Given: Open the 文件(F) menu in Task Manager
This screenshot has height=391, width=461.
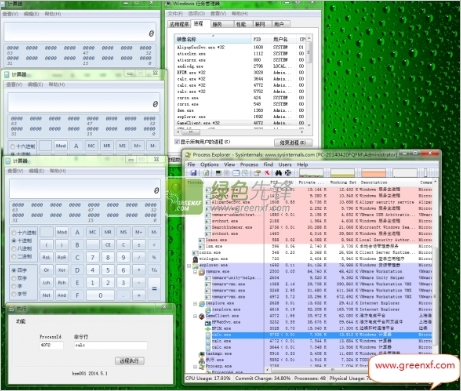Looking at the screenshot, I should coord(175,14).
